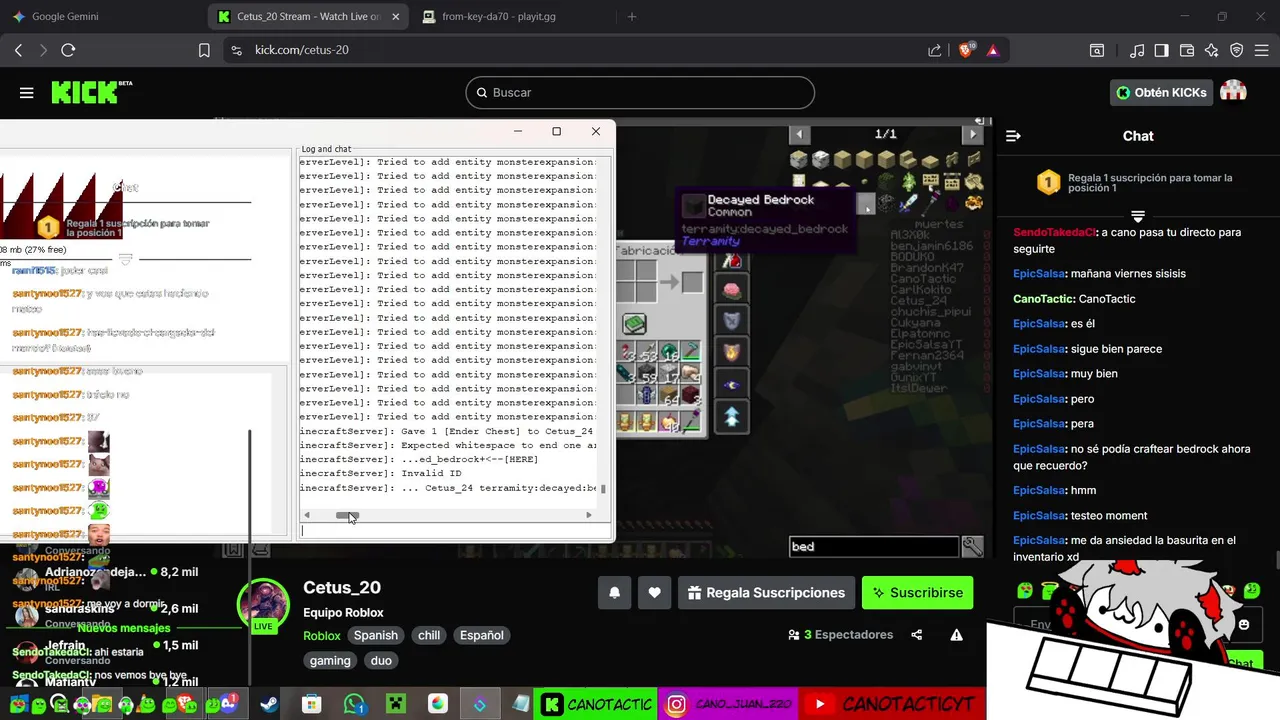
Task: Open the Kick hamburger menu
Action: tap(26, 93)
